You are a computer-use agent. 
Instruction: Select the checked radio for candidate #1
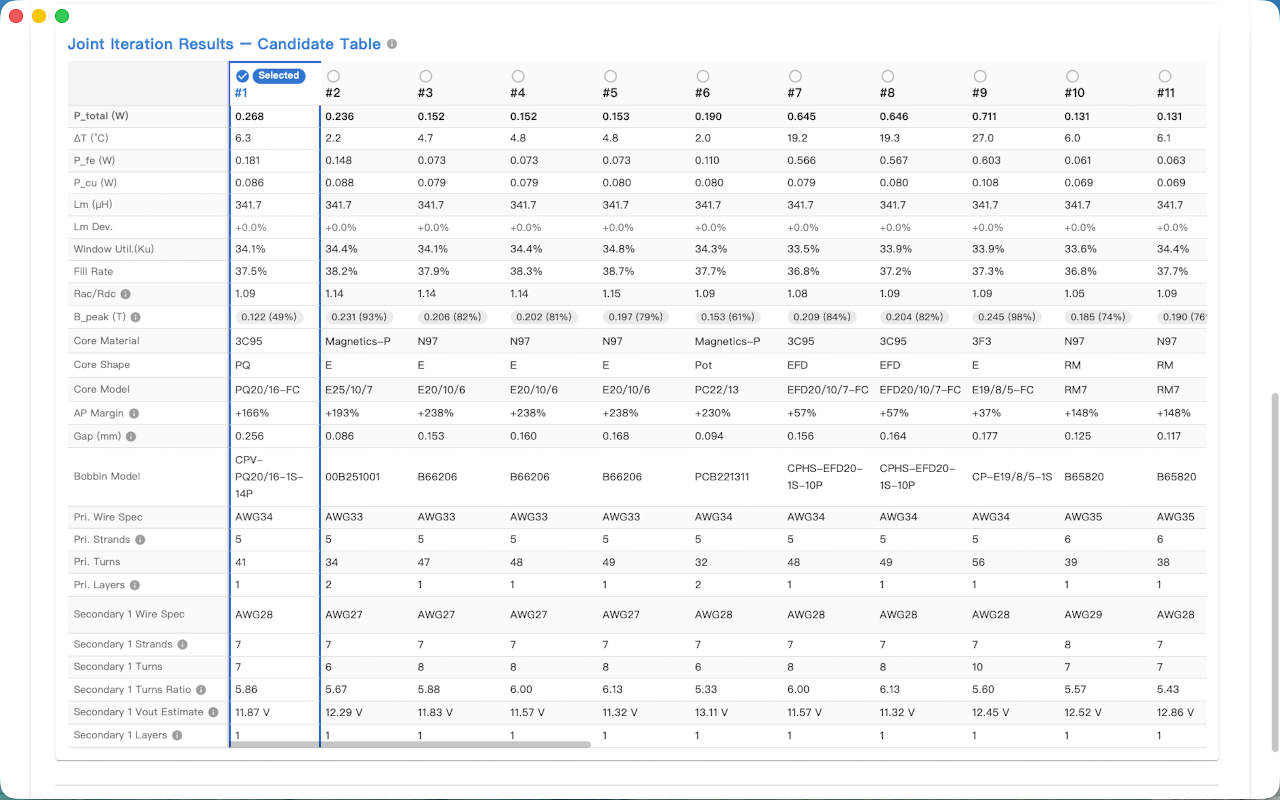[242, 76]
